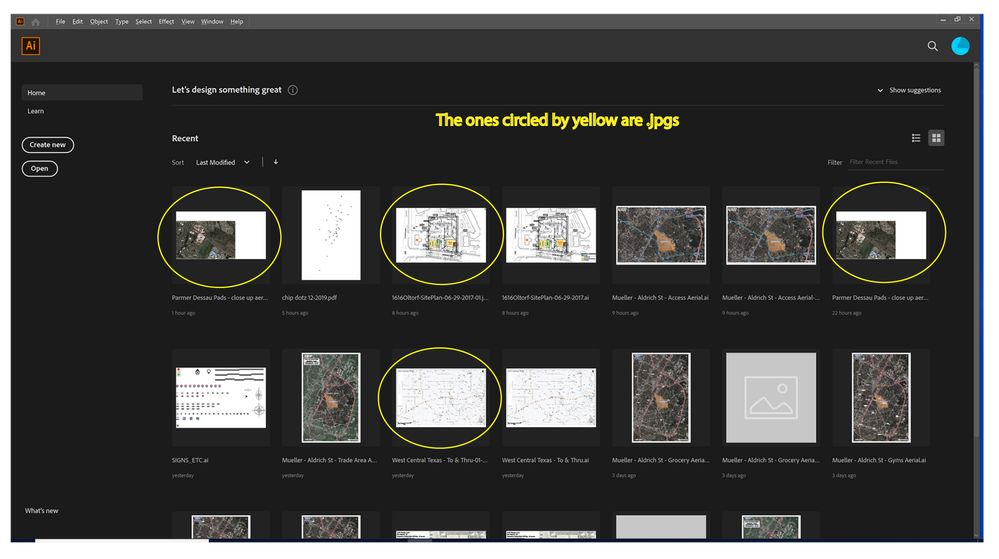The image size is (999, 559).
Task: Open the Window menu
Action: coord(212,22)
